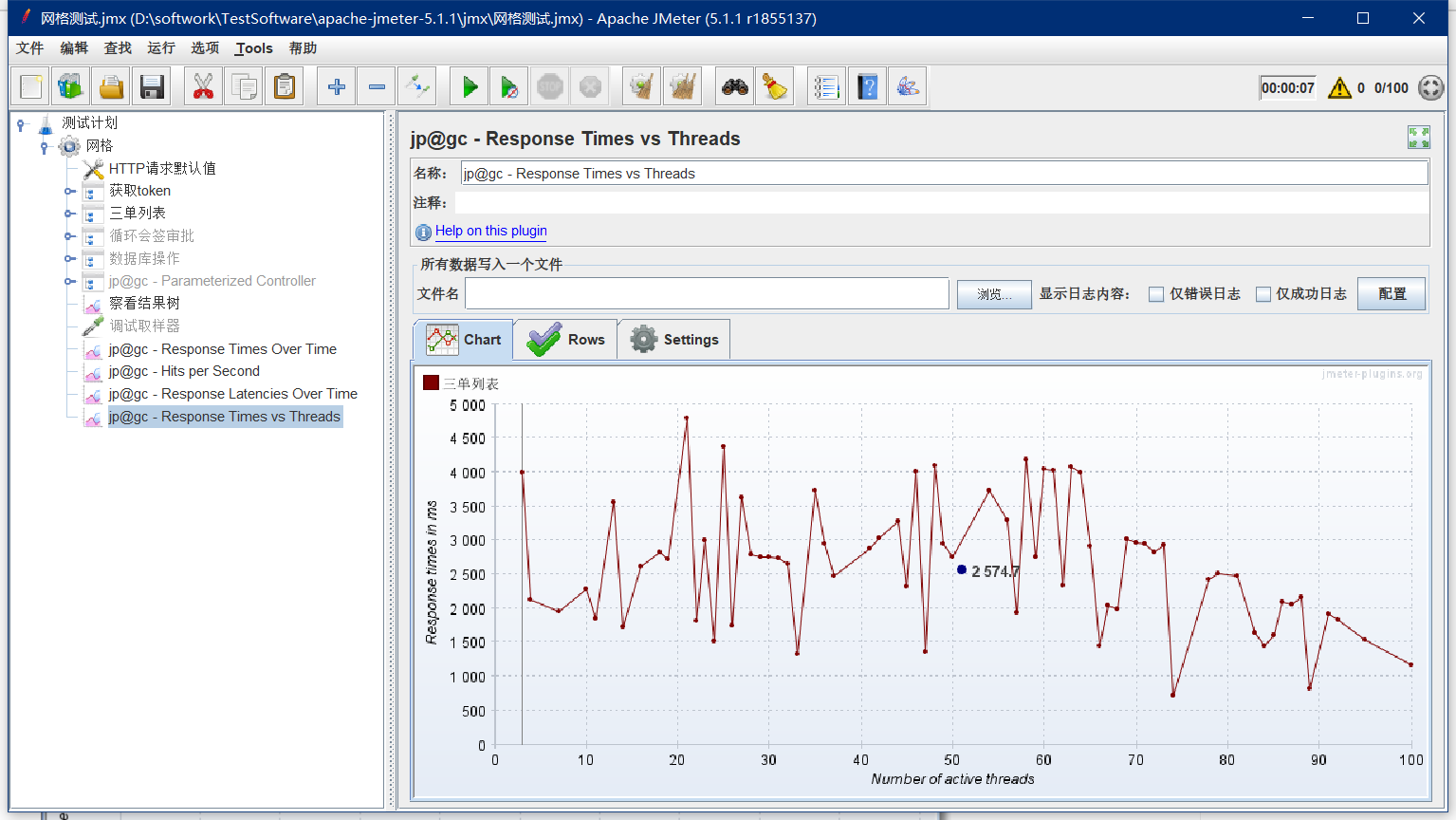The height and width of the screenshot is (820, 1456).
Task: Click the Paste clipboard icon
Action: point(284,87)
